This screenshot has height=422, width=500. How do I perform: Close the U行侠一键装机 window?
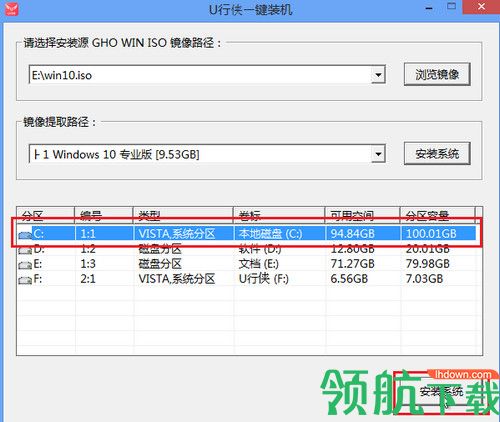pyautogui.click(x=481, y=7)
